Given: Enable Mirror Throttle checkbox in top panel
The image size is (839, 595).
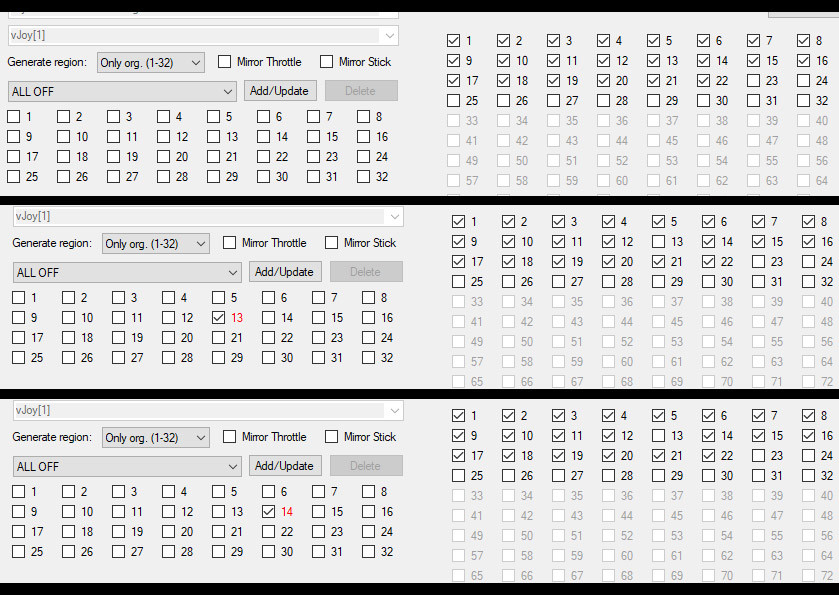Looking at the screenshot, I should (x=224, y=62).
